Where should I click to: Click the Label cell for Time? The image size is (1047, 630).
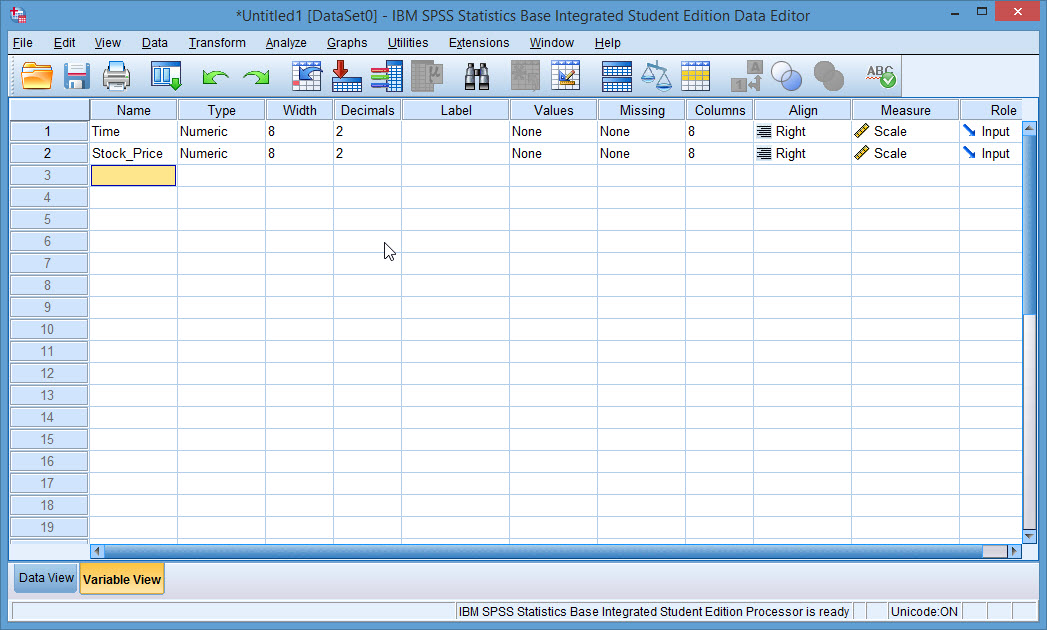(x=455, y=132)
